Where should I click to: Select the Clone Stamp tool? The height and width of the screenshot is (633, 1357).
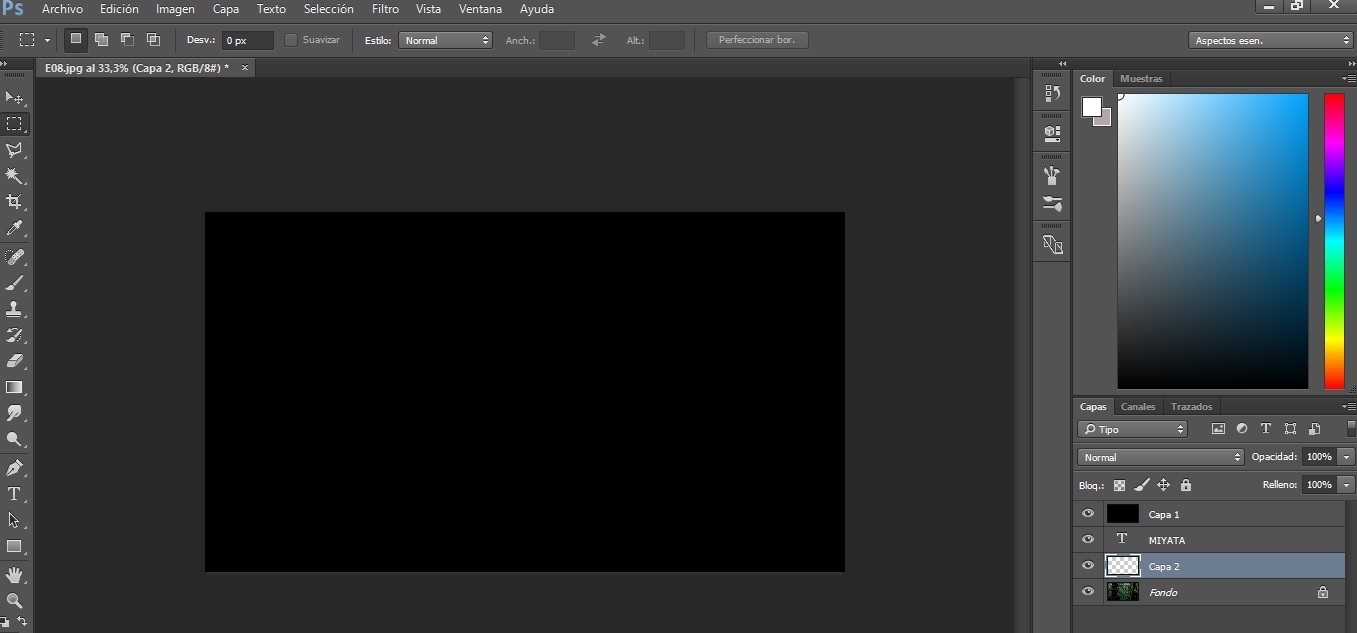point(15,309)
